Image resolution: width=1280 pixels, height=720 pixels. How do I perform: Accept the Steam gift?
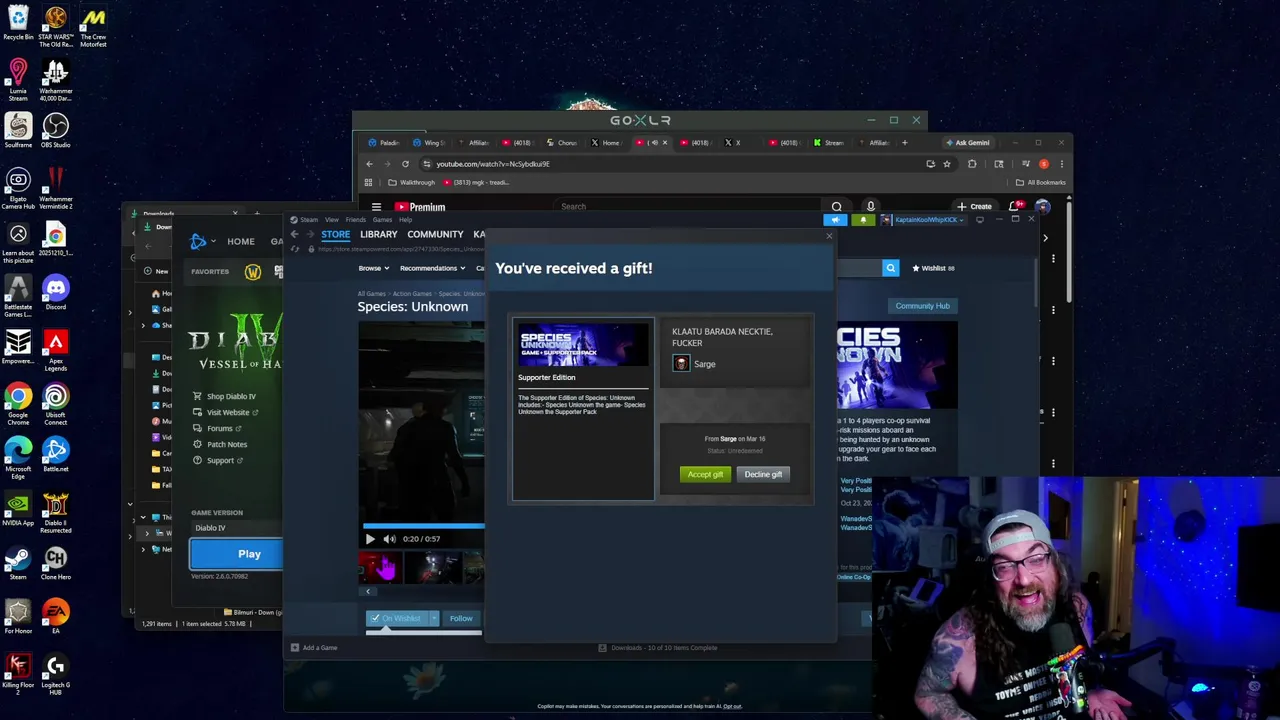(705, 474)
